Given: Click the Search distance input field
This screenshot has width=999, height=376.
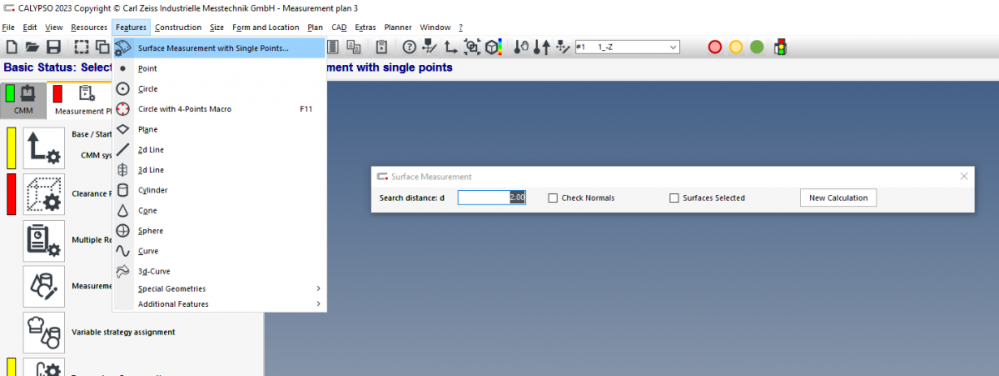Looking at the screenshot, I should (492, 198).
